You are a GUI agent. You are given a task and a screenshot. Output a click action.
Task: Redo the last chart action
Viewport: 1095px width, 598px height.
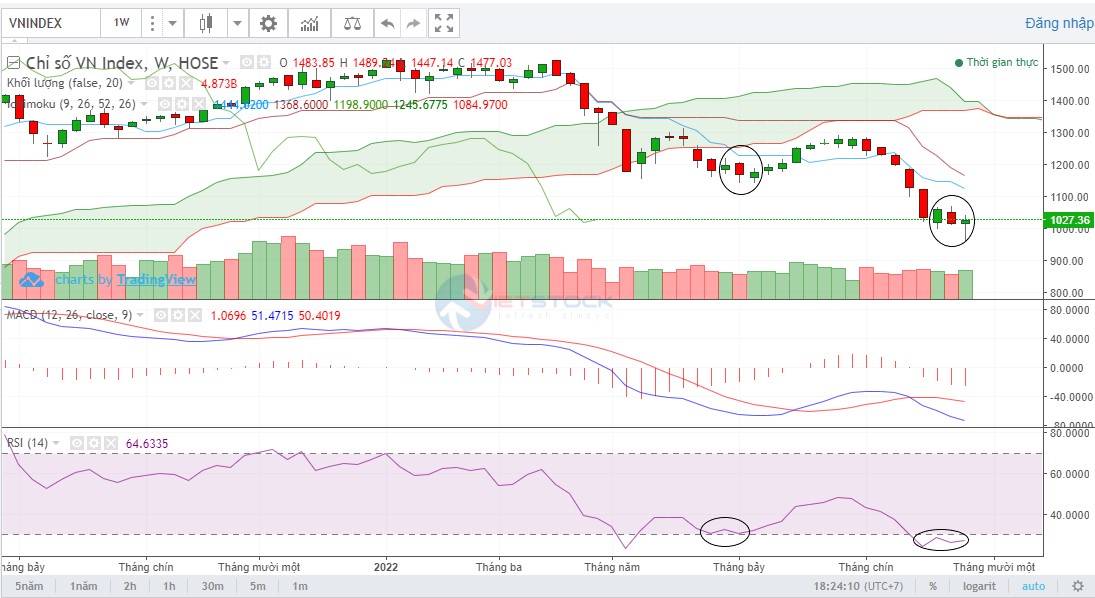click(412, 22)
